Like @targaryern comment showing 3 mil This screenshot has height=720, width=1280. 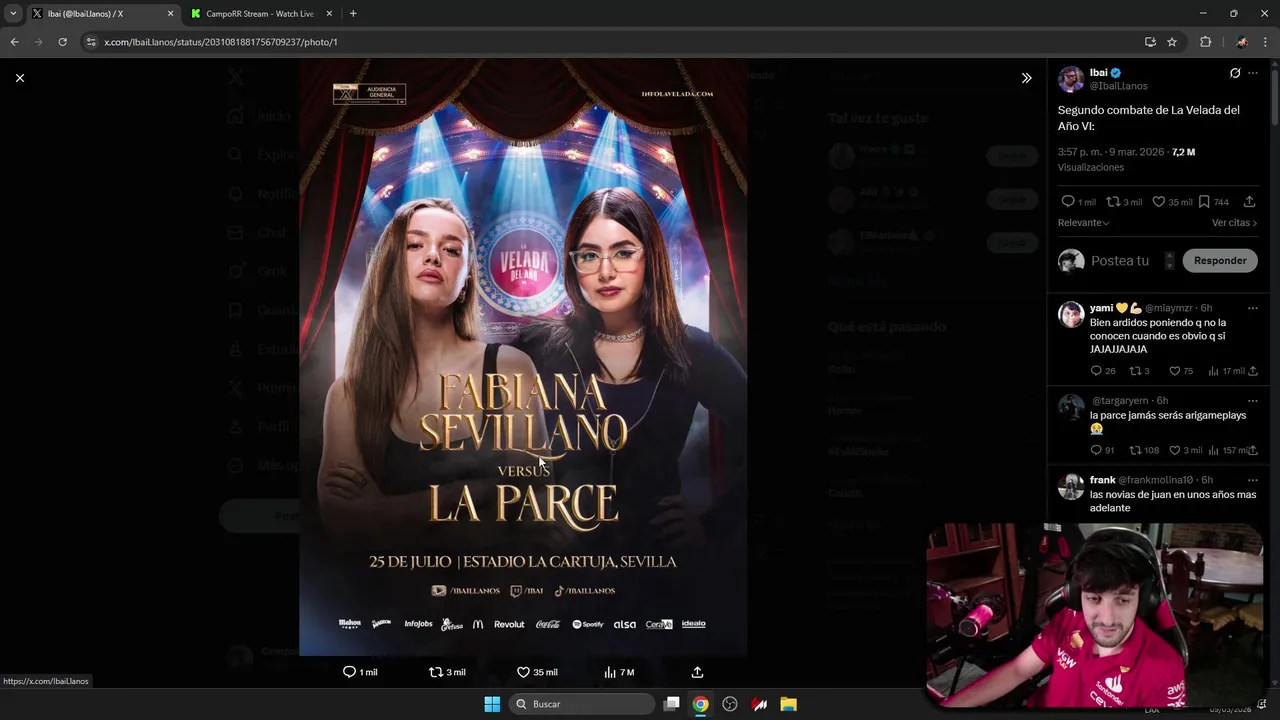(1174, 450)
